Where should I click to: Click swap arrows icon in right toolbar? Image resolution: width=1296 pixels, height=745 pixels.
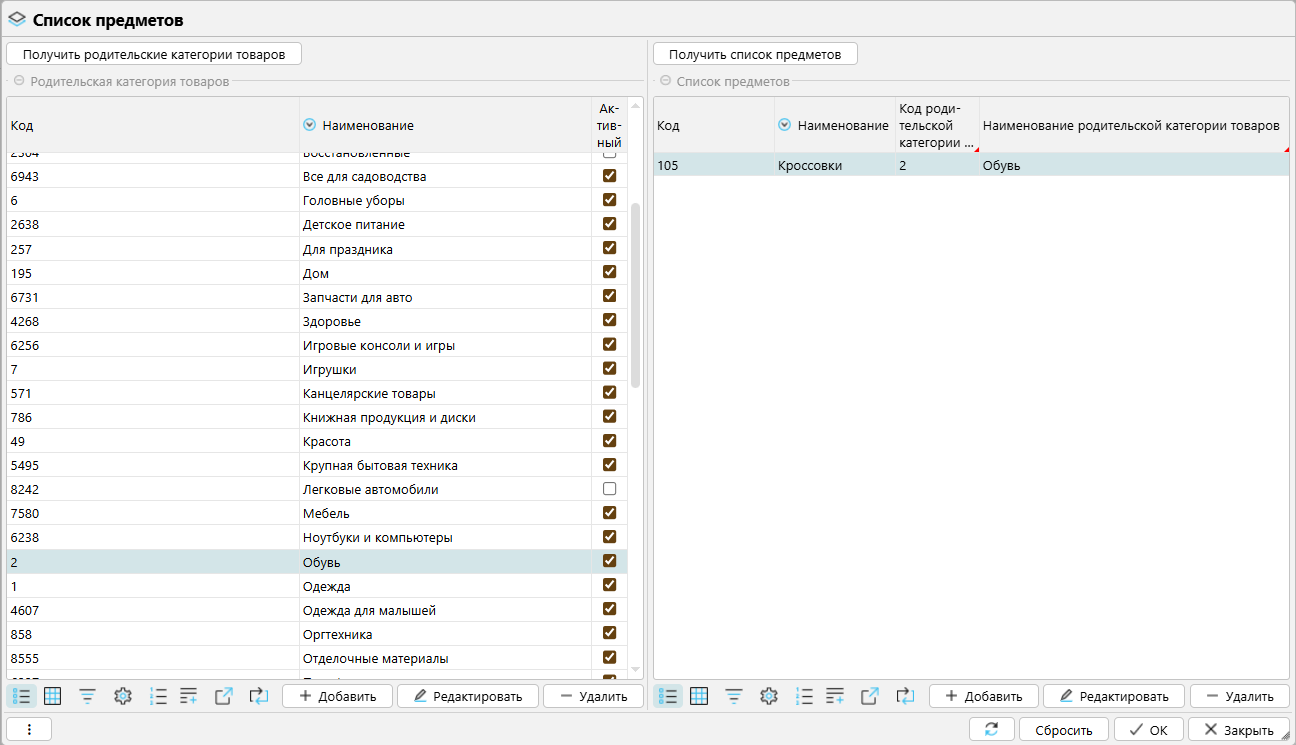tap(905, 696)
